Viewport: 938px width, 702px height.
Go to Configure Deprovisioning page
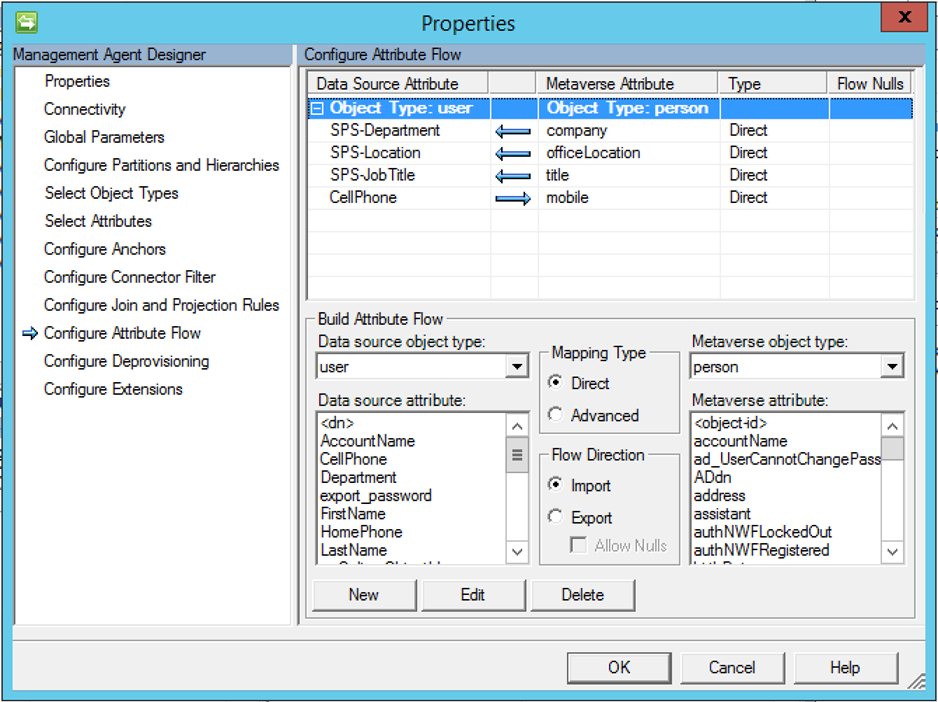click(126, 361)
